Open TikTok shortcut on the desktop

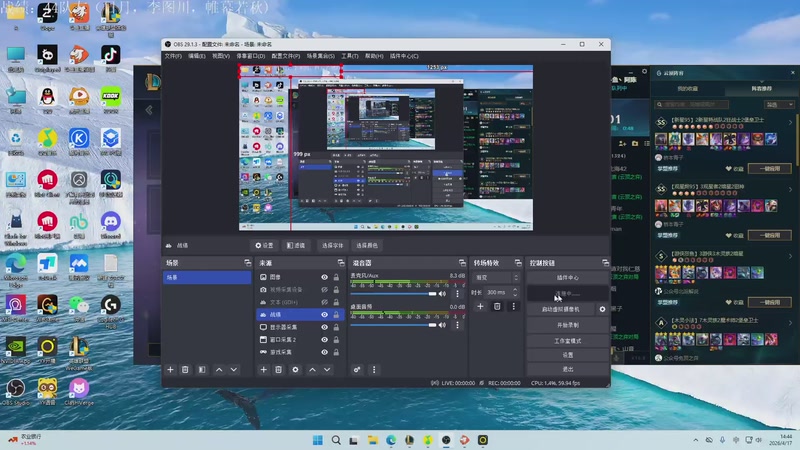pyautogui.click(x=111, y=58)
